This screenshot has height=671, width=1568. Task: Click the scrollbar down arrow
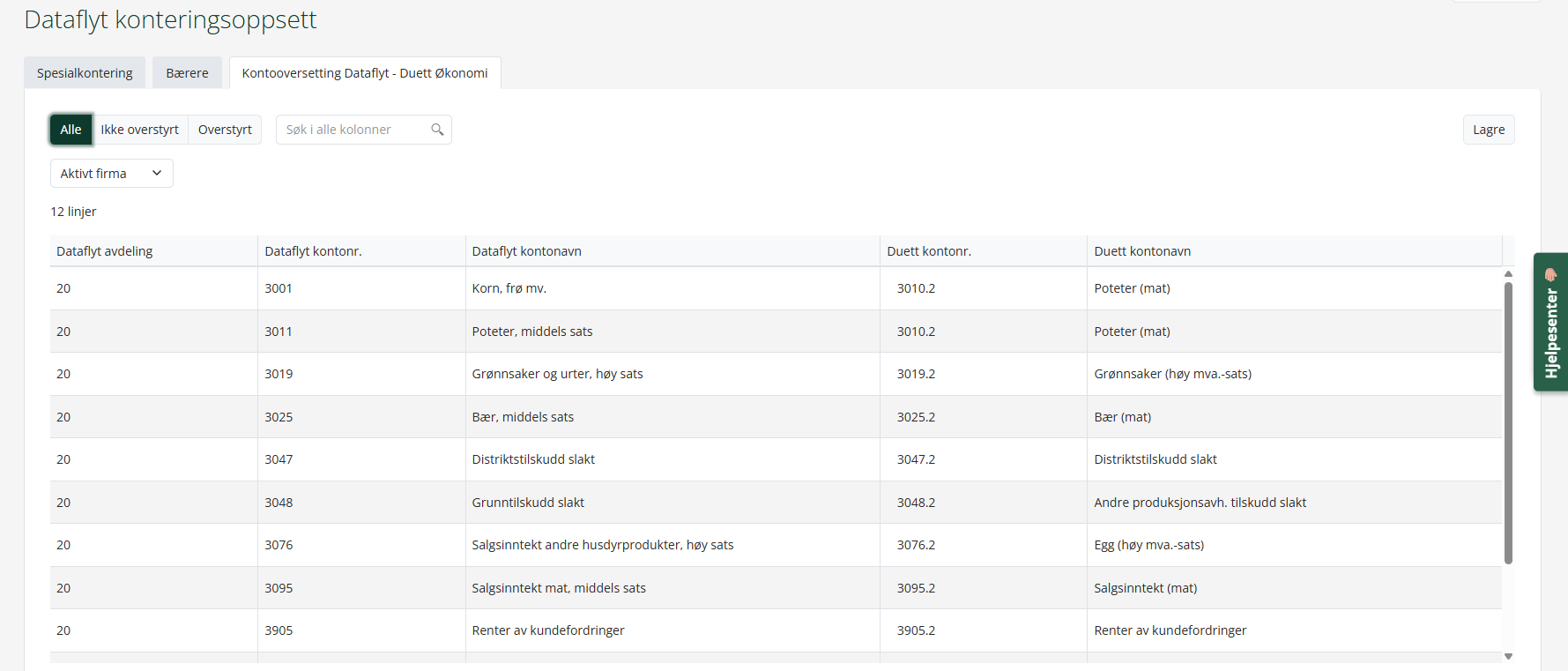point(1508,656)
